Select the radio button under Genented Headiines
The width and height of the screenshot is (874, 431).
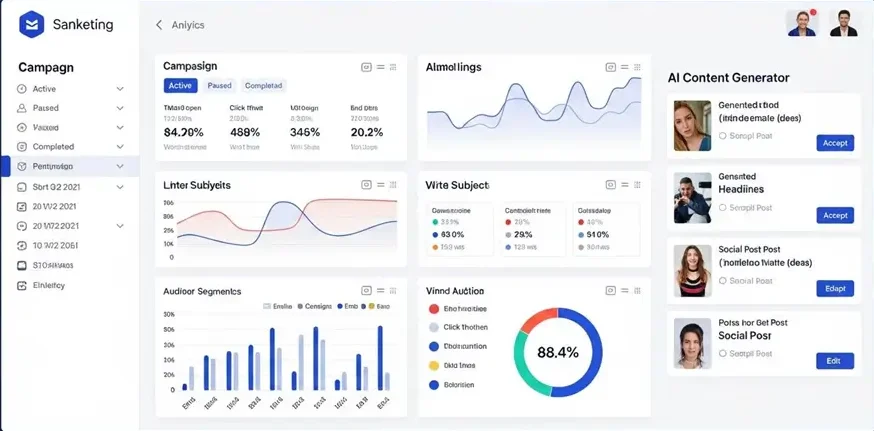[723, 207]
